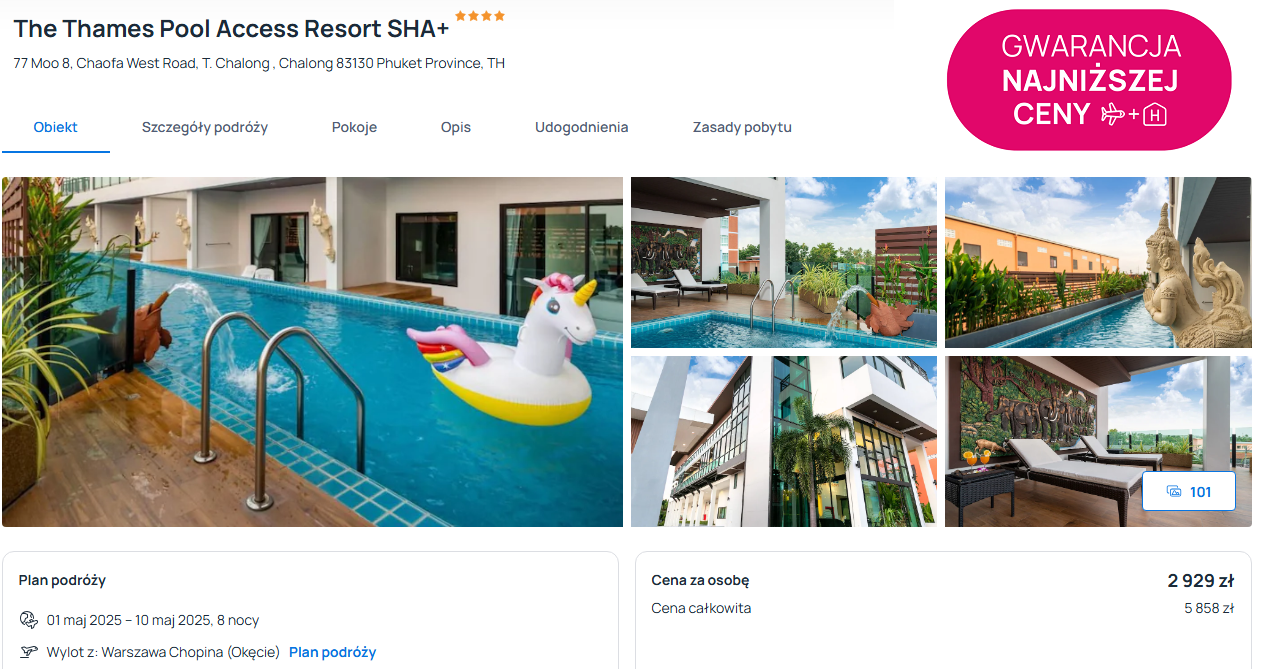Open the Thai statue by pool thumbnail
The image size is (1267, 669).
1098,262
